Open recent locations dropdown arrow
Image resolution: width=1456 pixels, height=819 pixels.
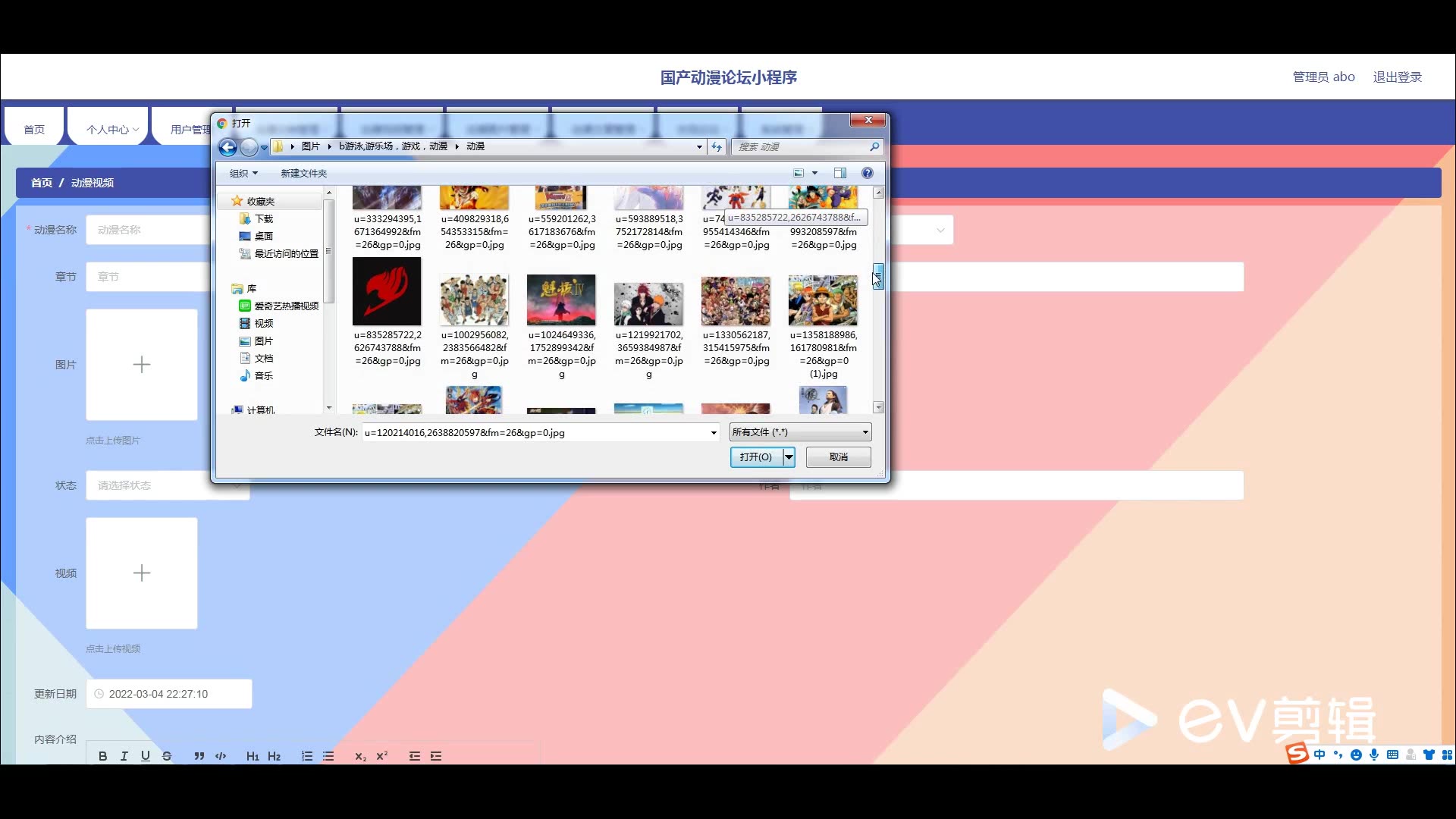(264, 148)
